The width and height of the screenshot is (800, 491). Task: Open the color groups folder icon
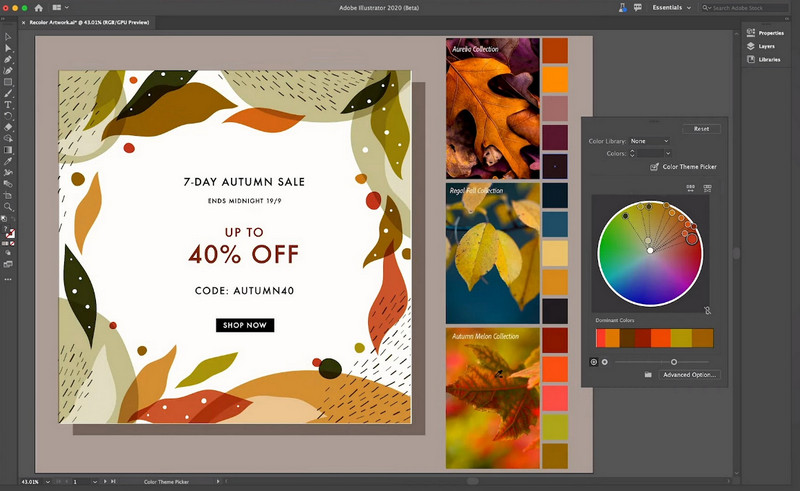point(648,374)
